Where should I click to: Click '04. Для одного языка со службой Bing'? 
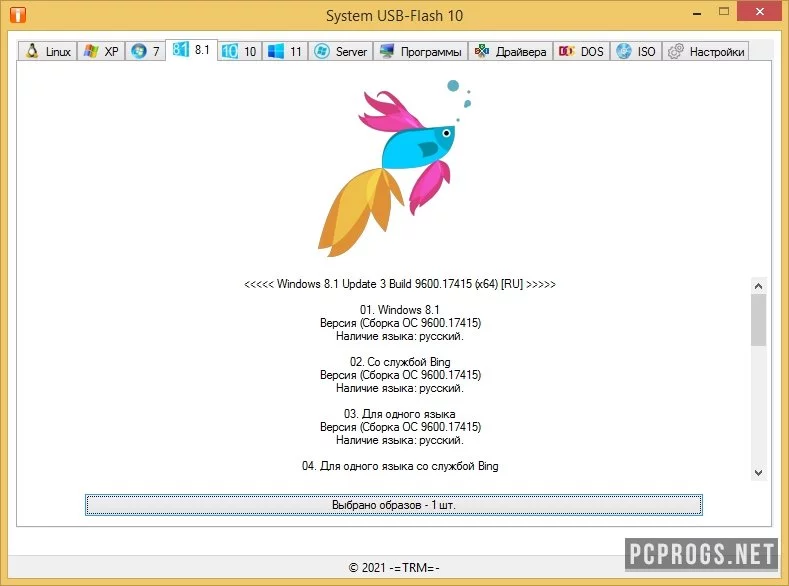(400, 466)
